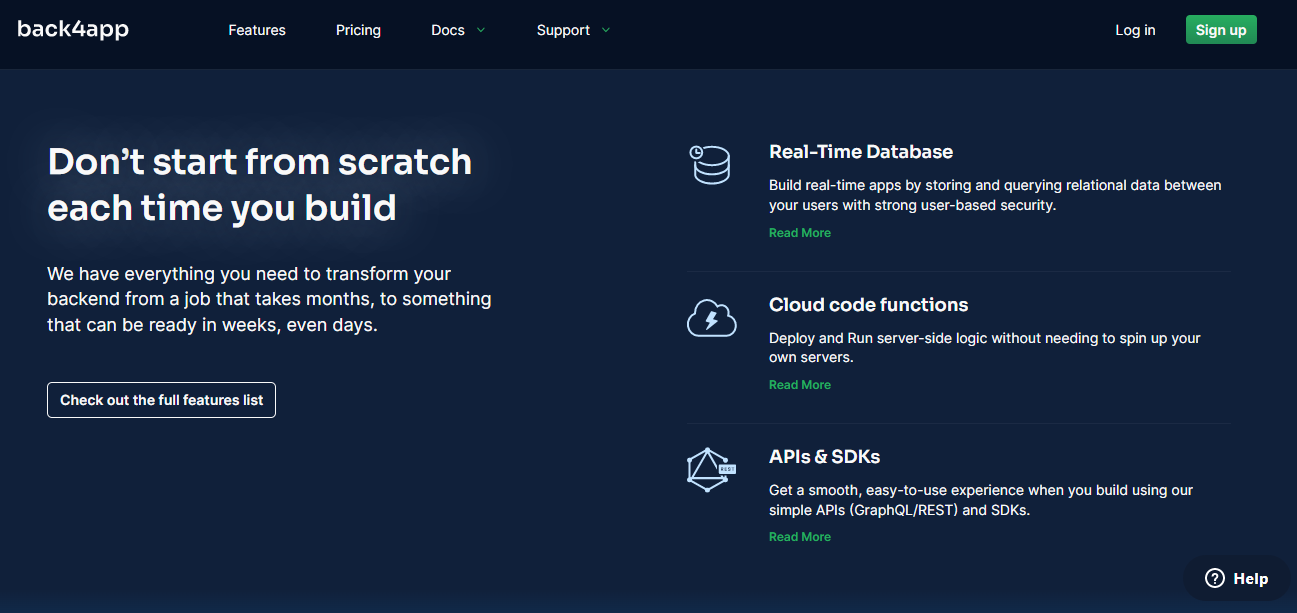Open the Docs chevron arrow
Image resolution: width=1297 pixels, height=613 pixels.
tap(480, 30)
